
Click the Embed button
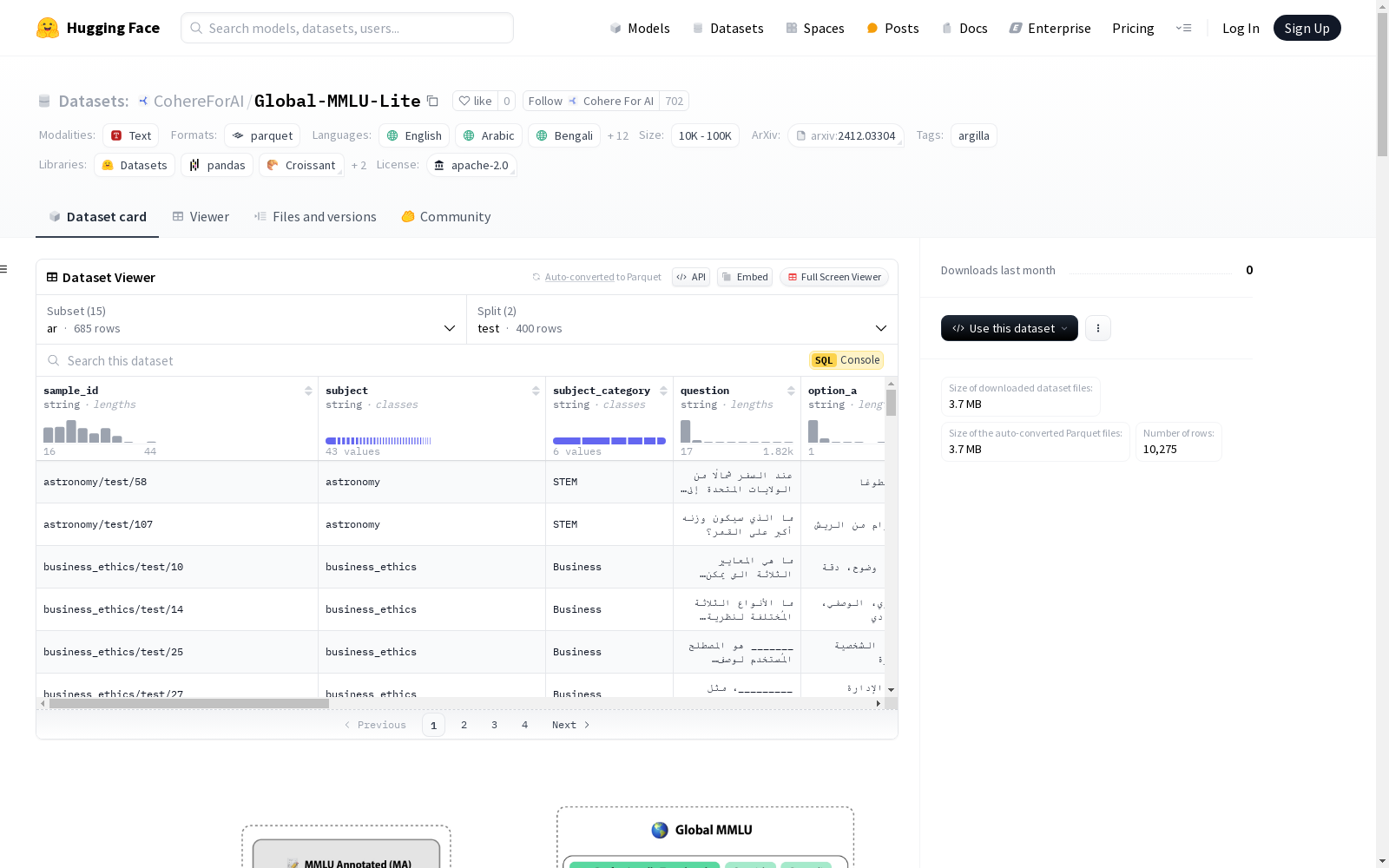point(745,277)
